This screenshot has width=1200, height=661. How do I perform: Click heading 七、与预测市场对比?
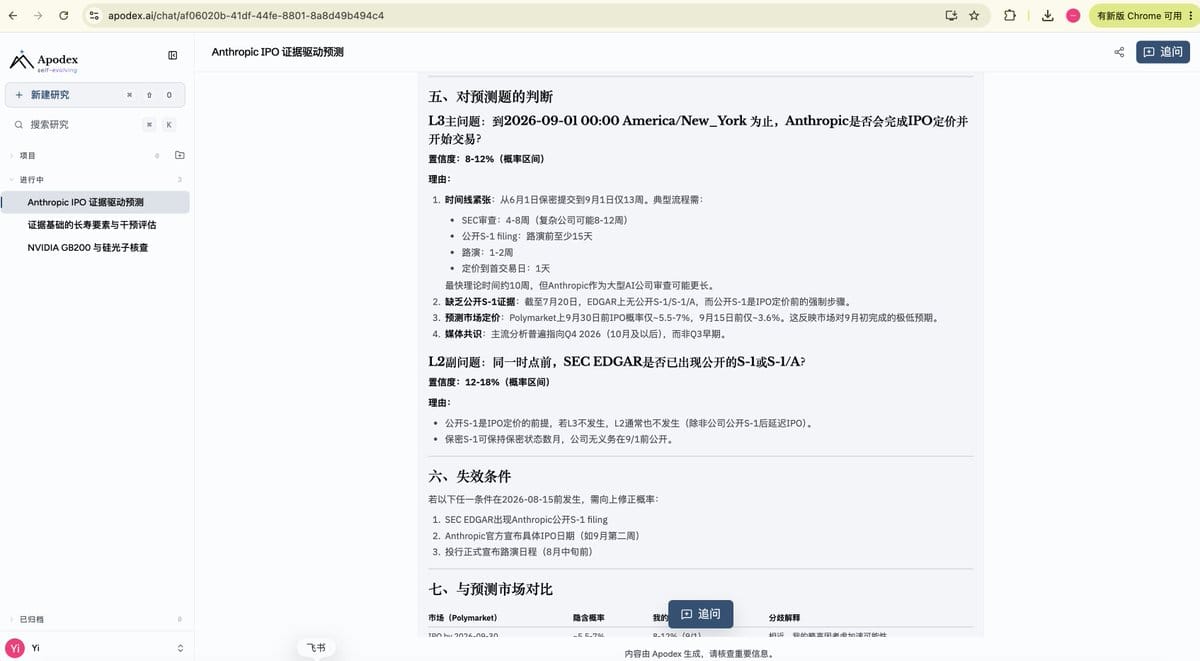490,589
